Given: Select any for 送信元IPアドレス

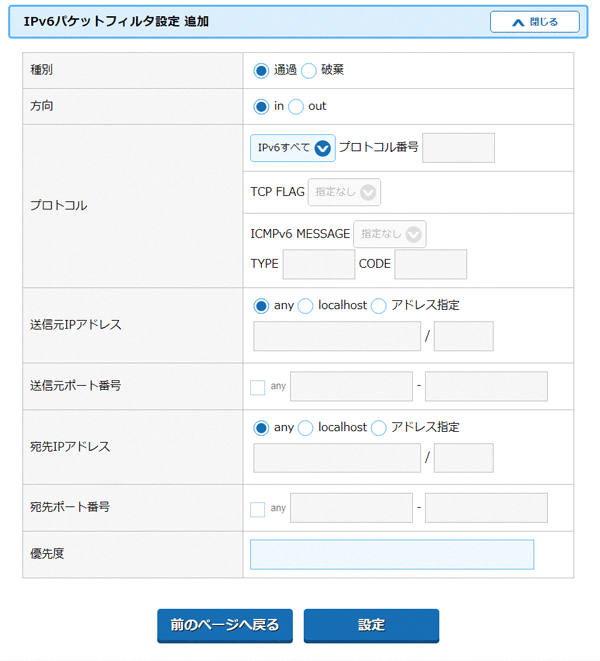Looking at the screenshot, I should (261, 306).
